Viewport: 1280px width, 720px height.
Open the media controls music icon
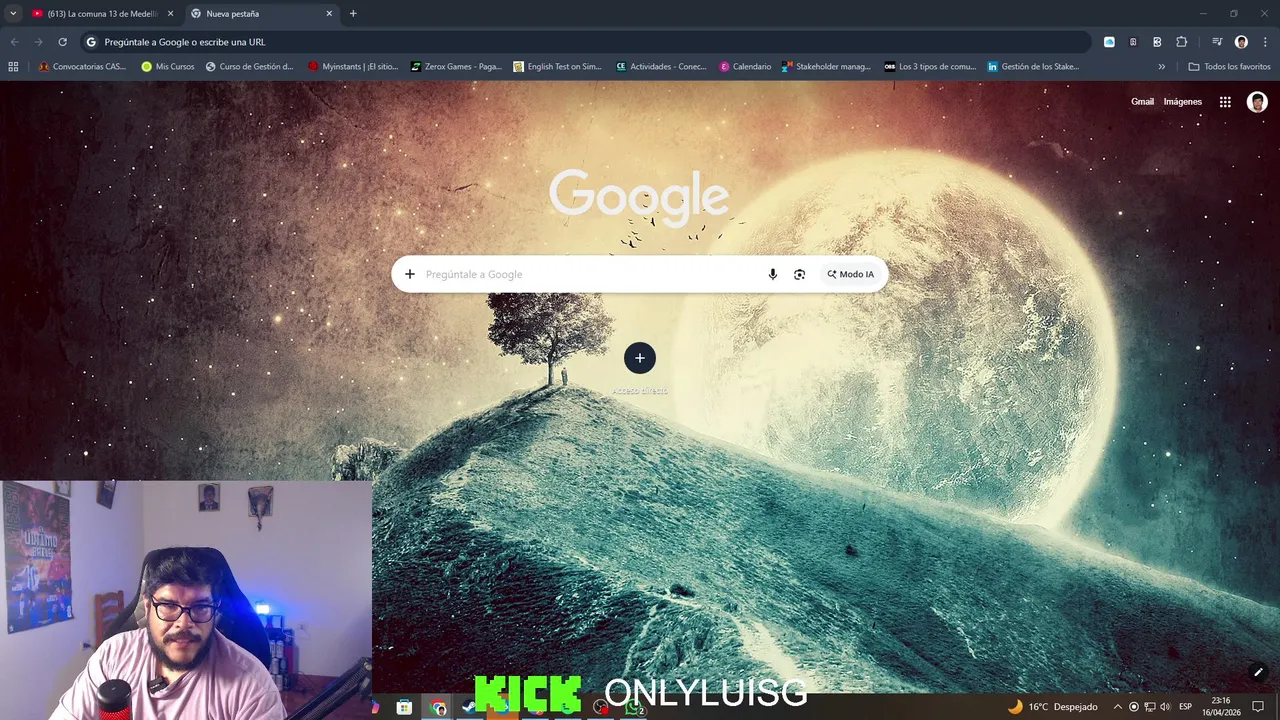pyautogui.click(x=1217, y=42)
